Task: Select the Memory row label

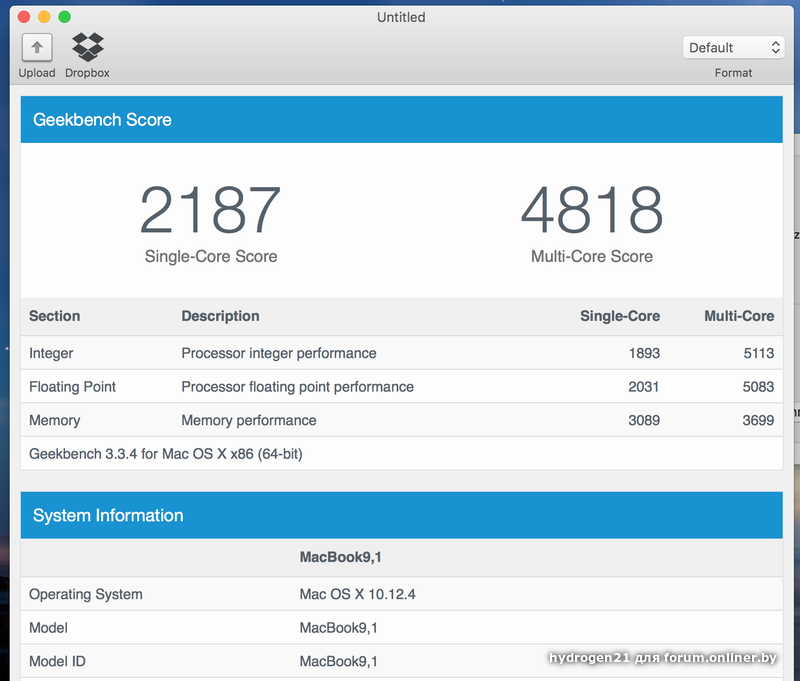Action: [55, 420]
